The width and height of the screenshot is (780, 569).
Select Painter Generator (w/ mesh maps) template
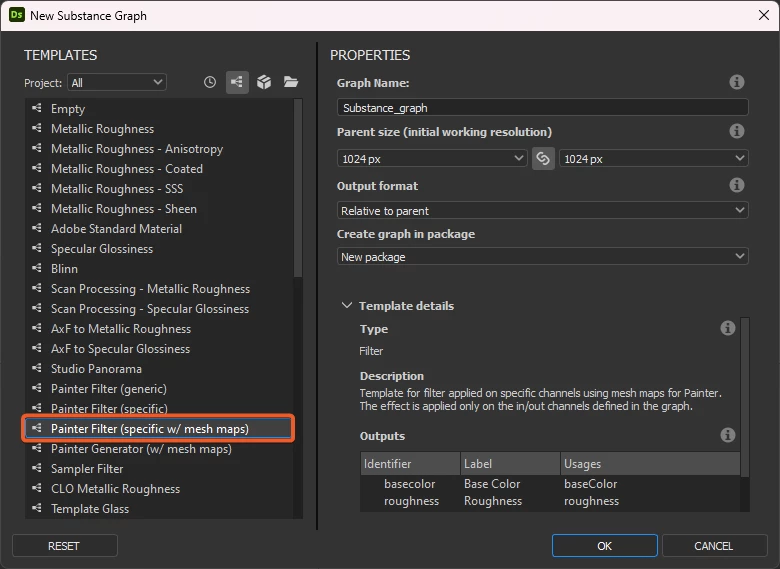click(159, 449)
